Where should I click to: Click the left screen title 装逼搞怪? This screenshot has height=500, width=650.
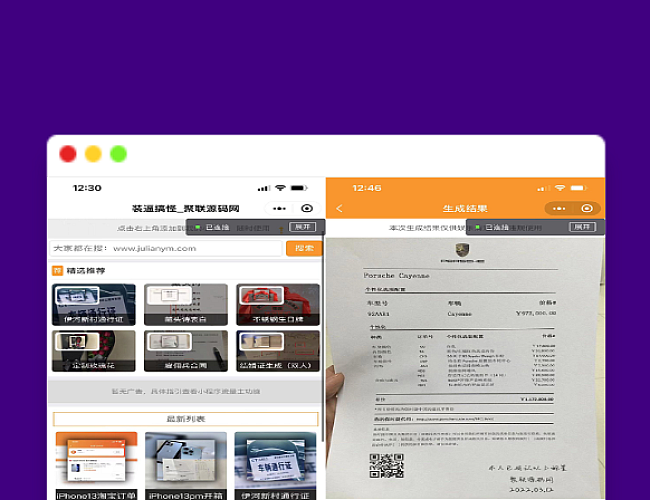click(186, 209)
